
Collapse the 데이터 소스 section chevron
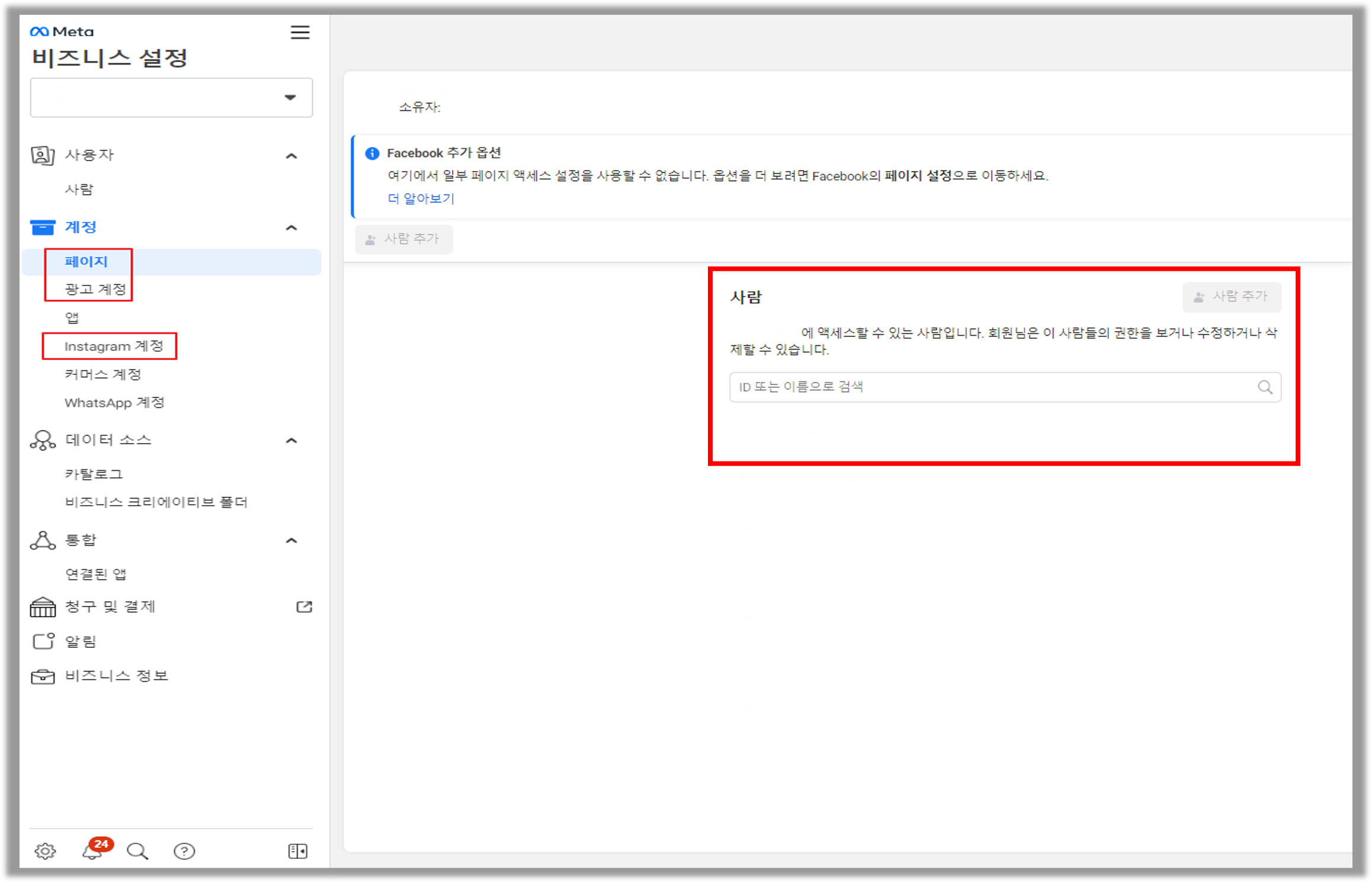291,441
